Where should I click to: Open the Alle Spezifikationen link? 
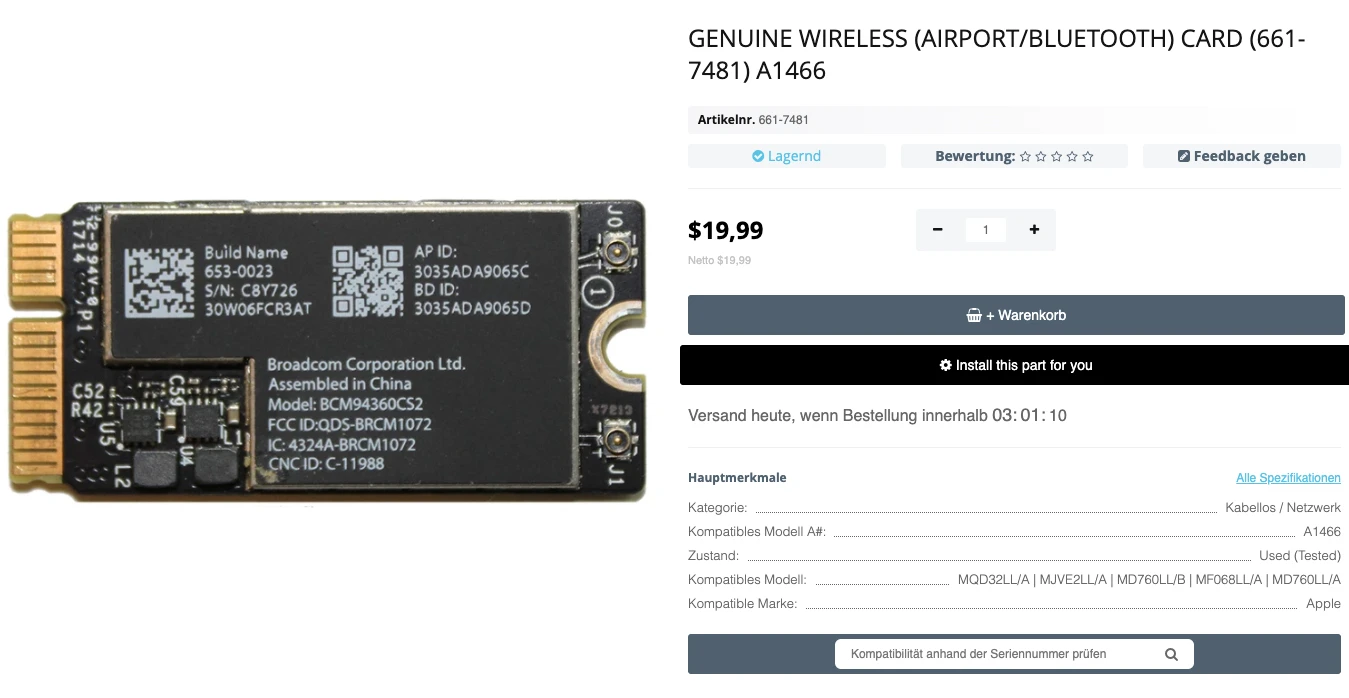coord(1288,478)
